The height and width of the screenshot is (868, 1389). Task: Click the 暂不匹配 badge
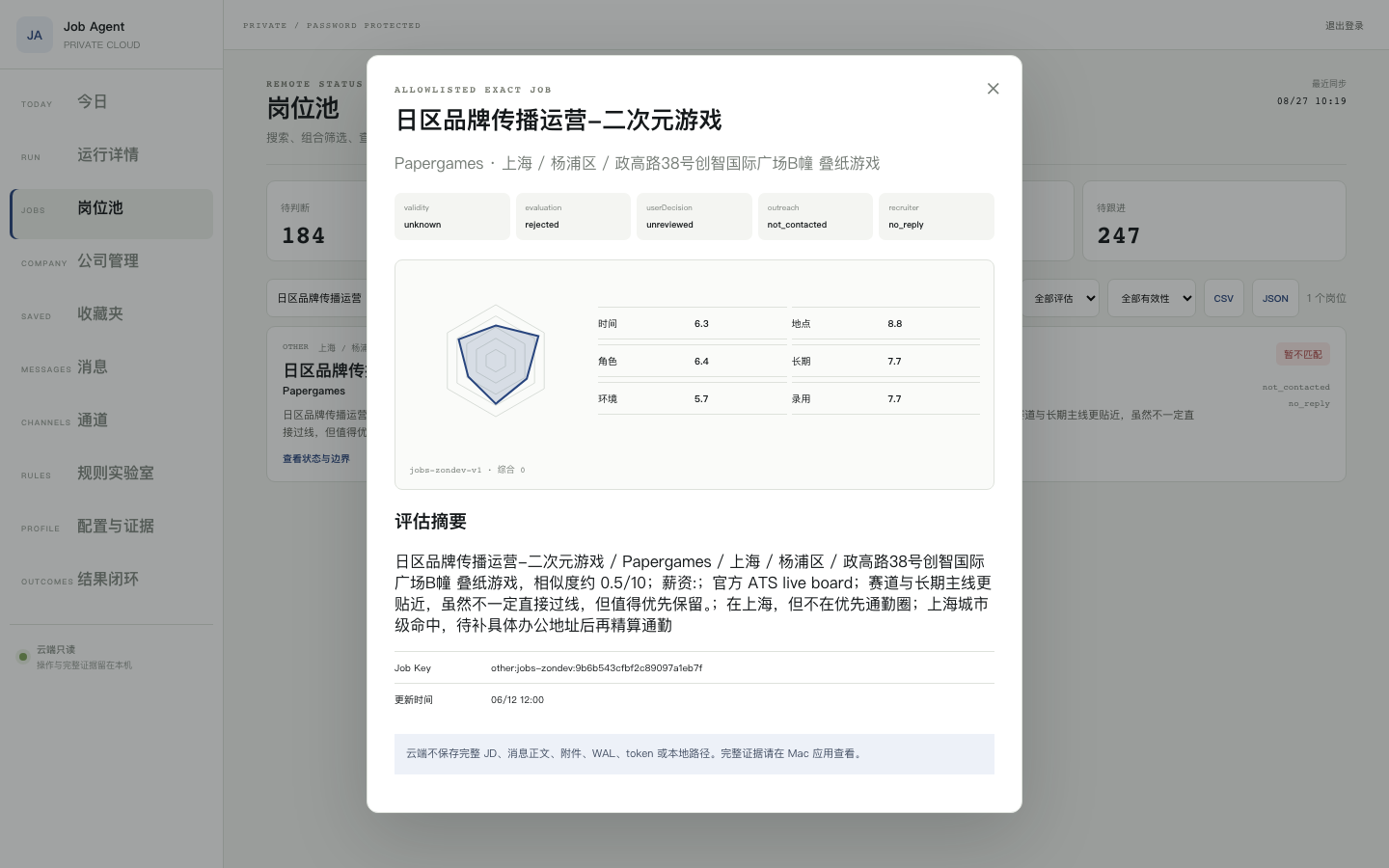[x=1303, y=354]
